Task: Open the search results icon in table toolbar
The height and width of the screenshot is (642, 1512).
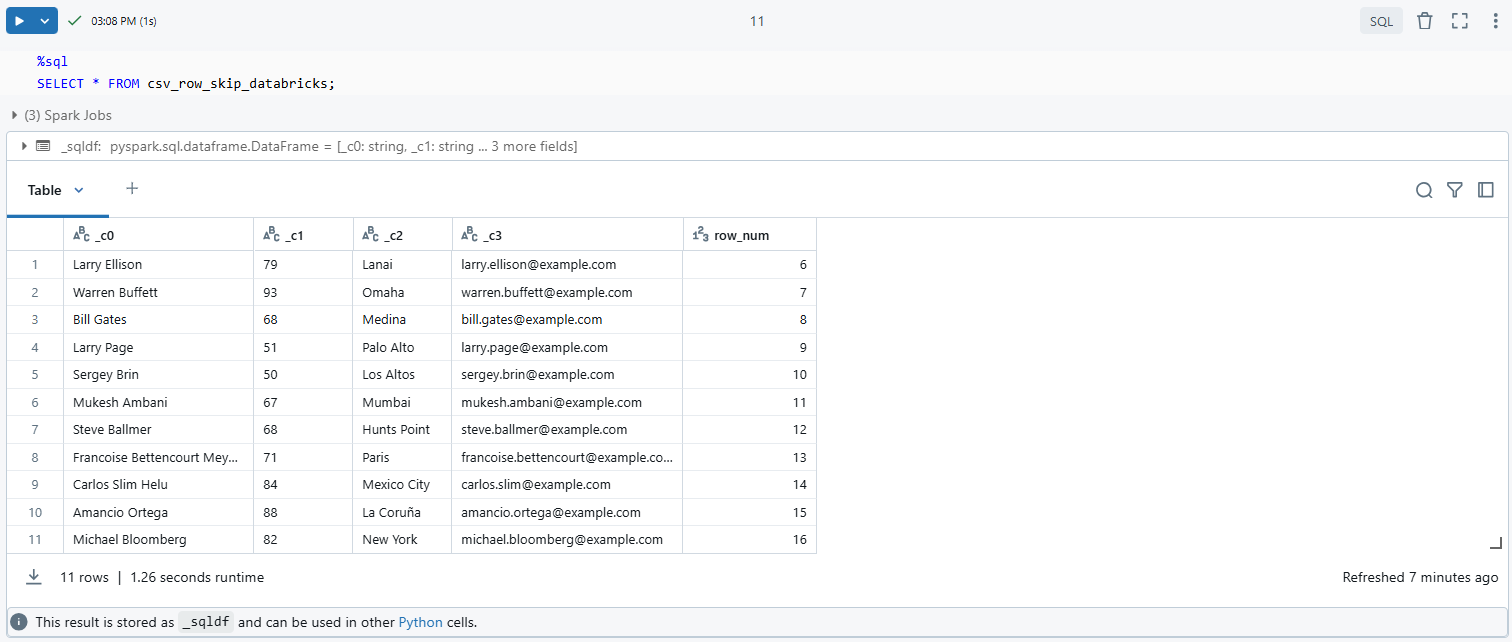Action: tap(1424, 190)
